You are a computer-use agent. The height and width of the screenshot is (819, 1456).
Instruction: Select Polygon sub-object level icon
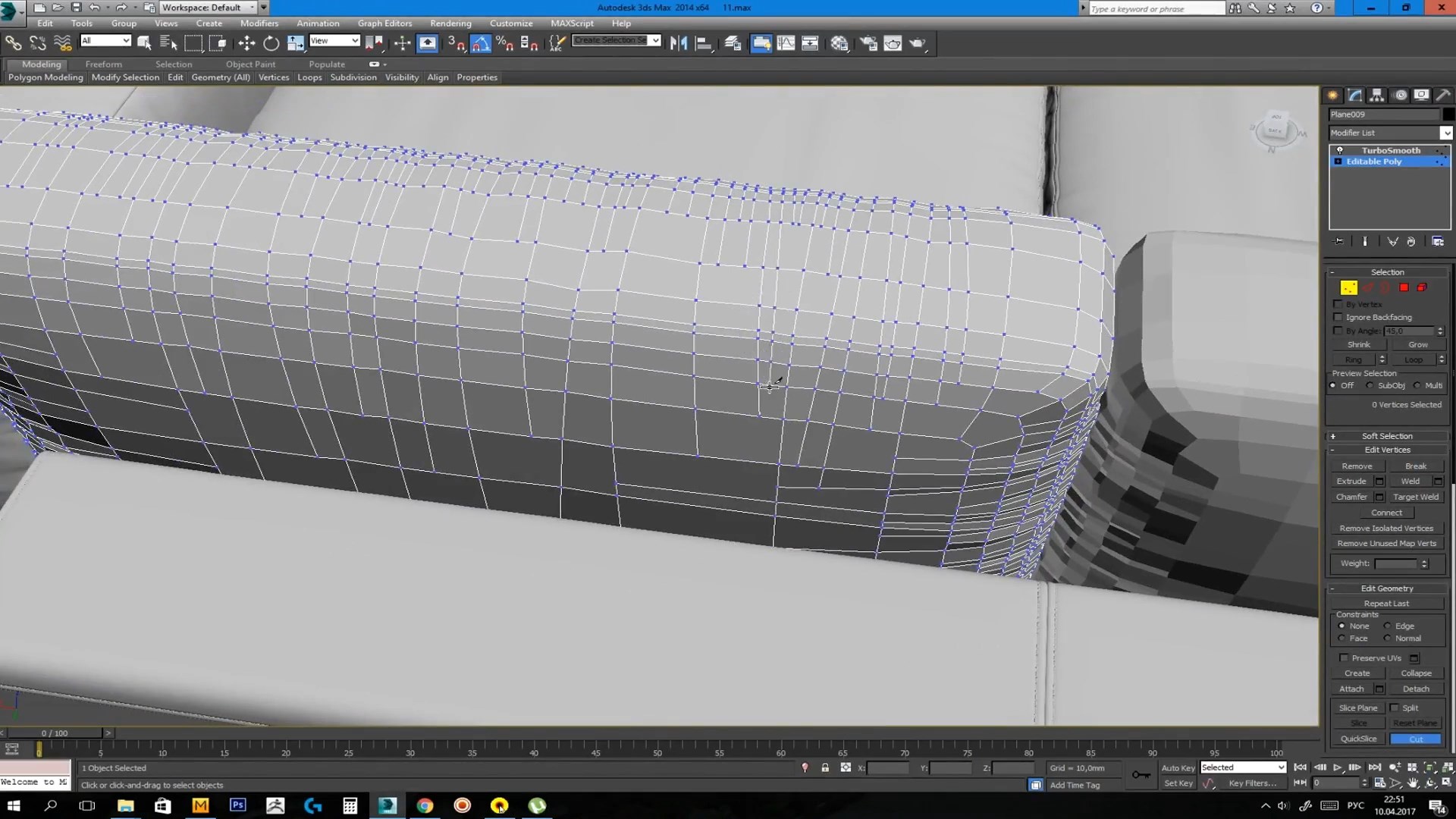tap(1404, 287)
